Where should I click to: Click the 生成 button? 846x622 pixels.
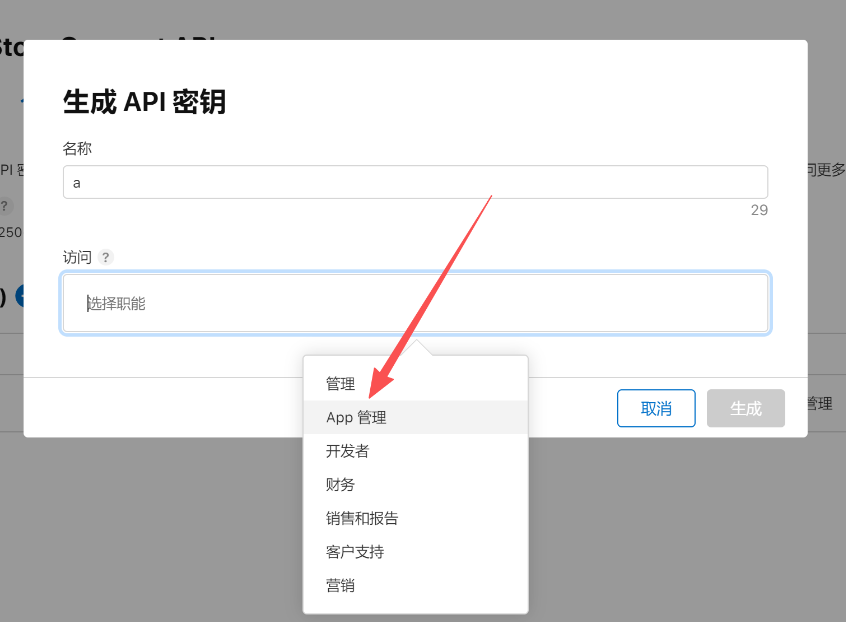[x=746, y=408]
